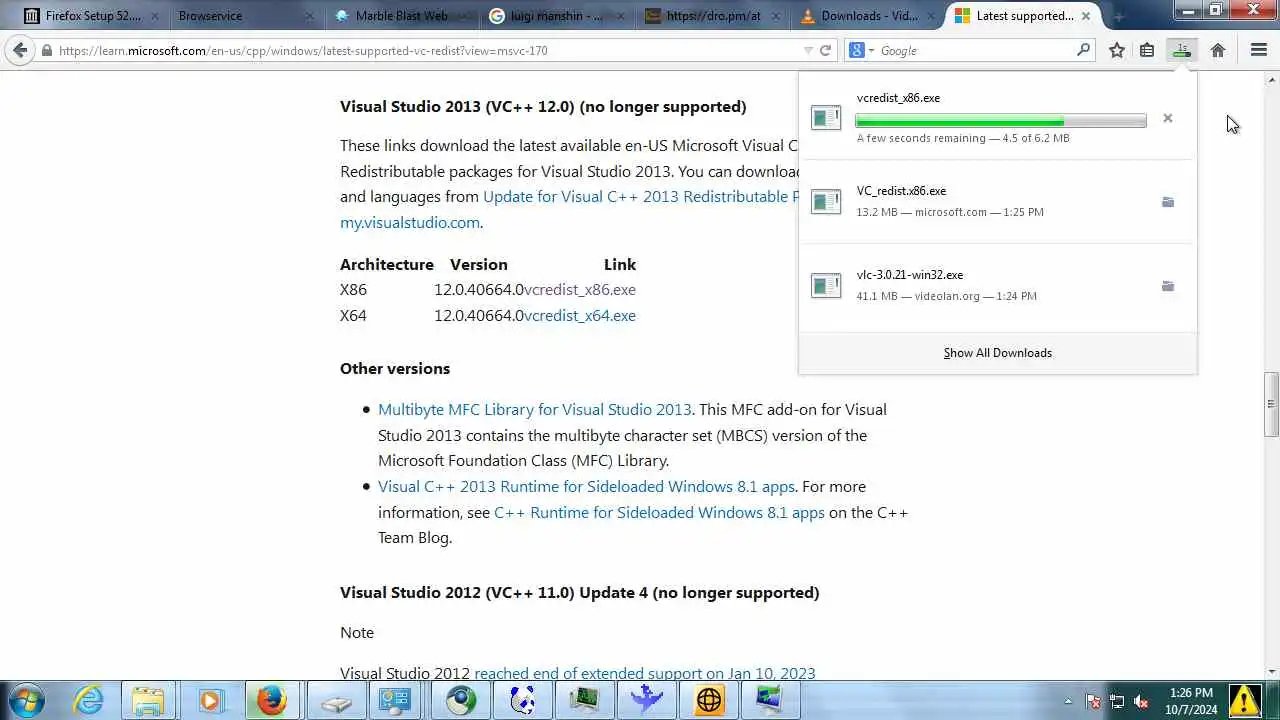Open Update for Visual C++ 2013 Redistributable link

tap(640, 197)
